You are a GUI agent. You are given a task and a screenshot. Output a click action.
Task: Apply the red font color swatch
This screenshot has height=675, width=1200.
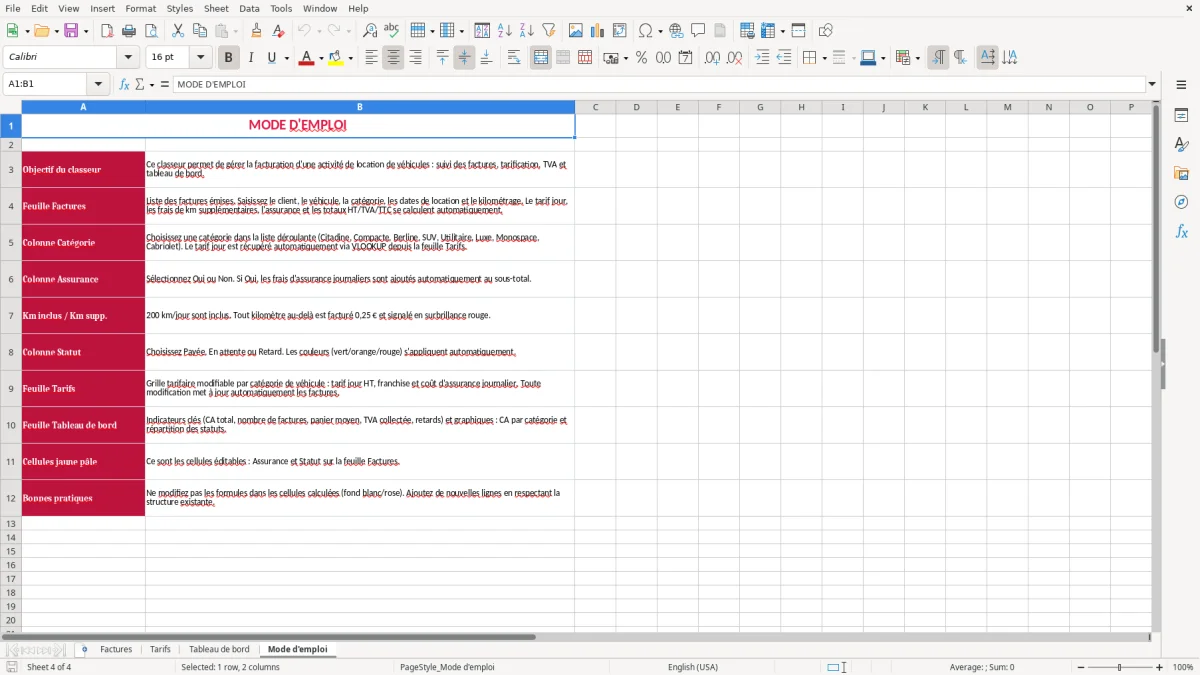pyautogui.click(x=305, y=58)
